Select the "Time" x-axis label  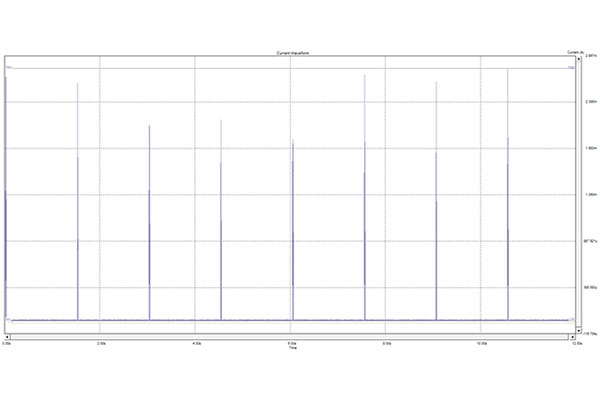[292, 349]
